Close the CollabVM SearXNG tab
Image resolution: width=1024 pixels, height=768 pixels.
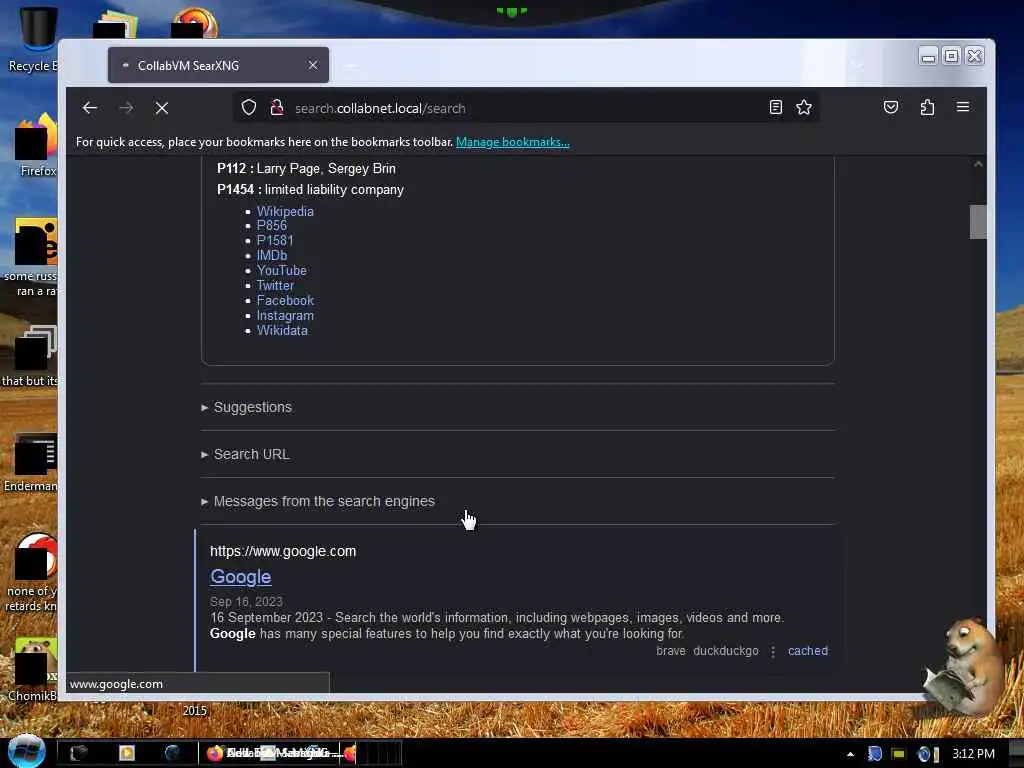(x=313, y=65)
